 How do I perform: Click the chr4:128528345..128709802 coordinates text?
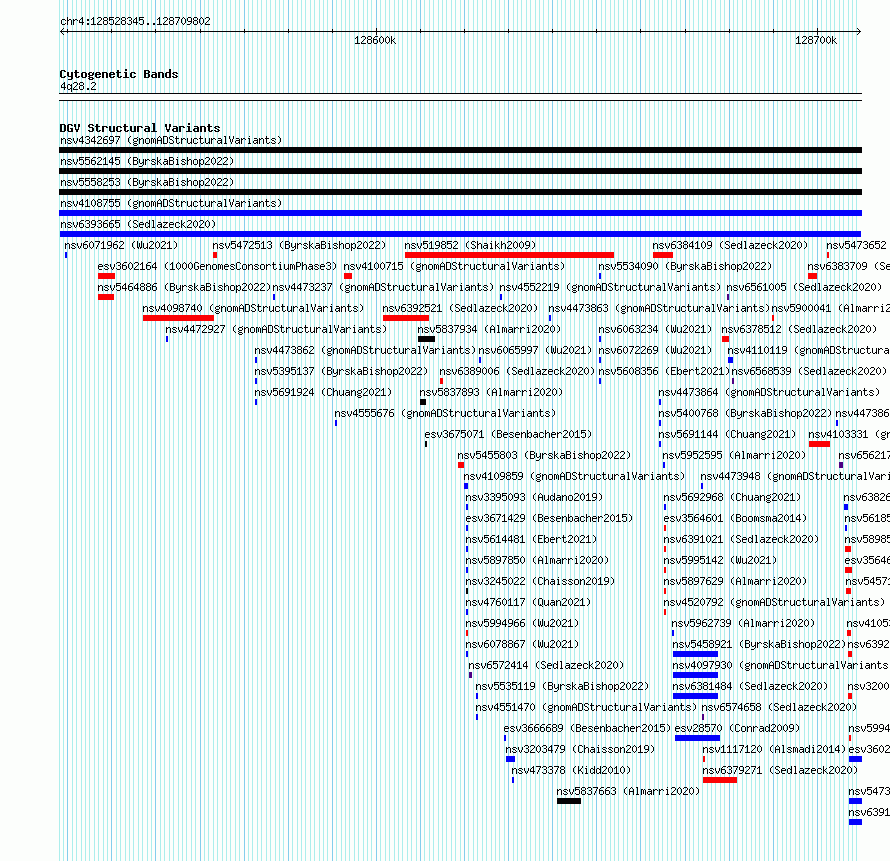tap(135, 21)
